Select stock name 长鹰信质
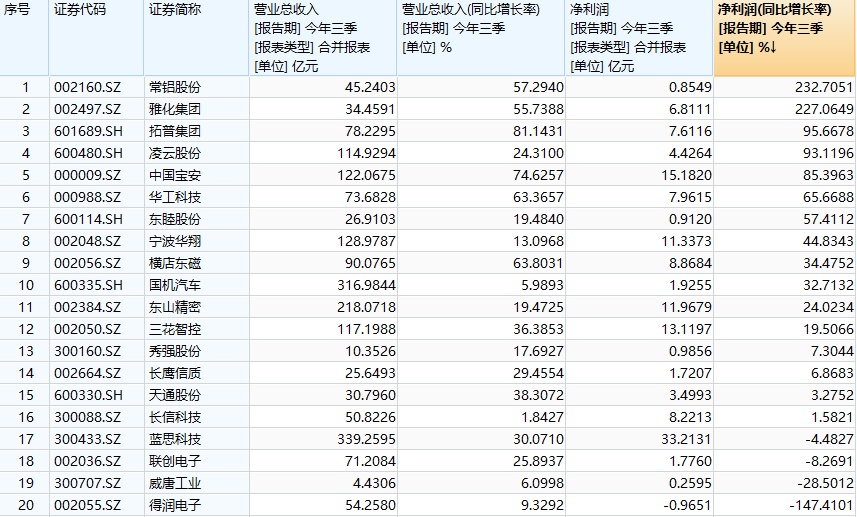 [175, 373]
